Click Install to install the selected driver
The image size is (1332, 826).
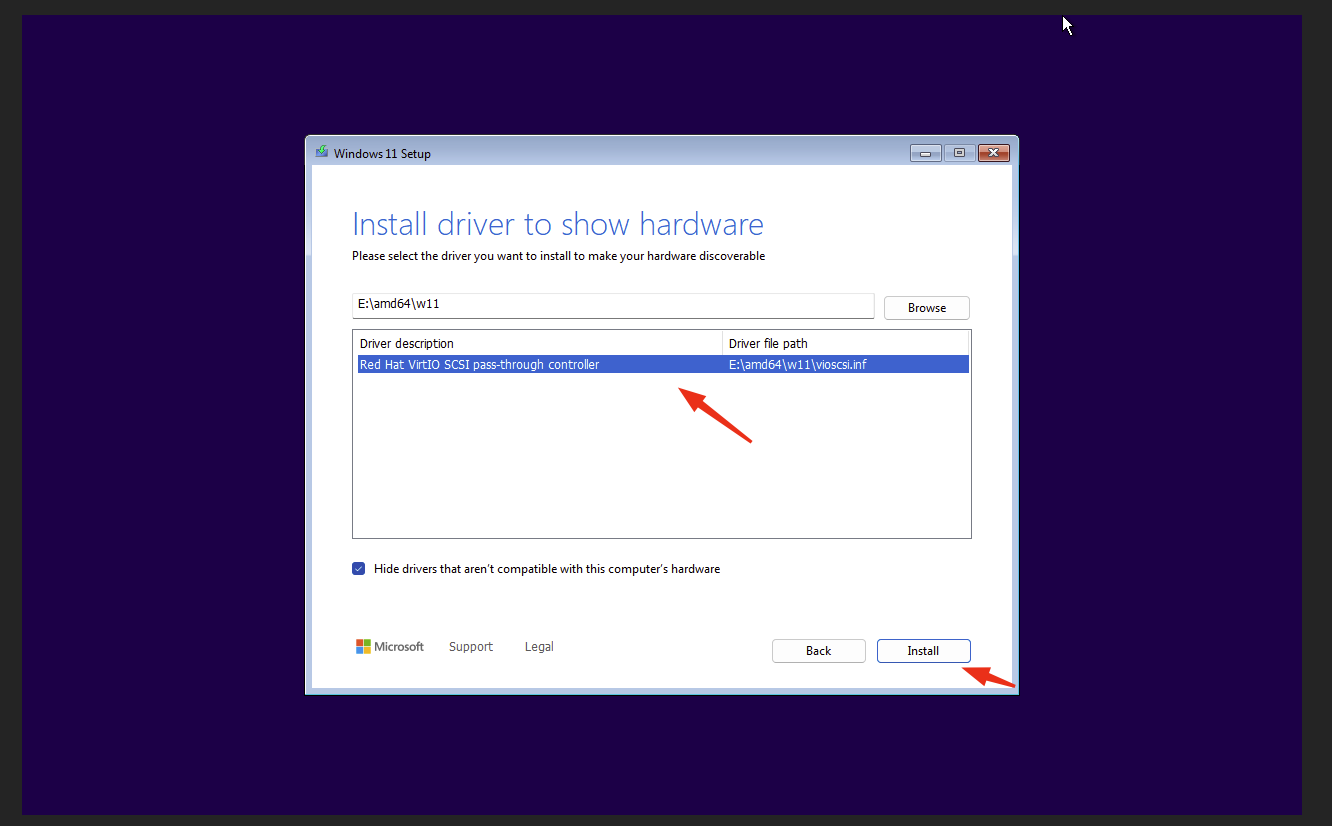922,650
